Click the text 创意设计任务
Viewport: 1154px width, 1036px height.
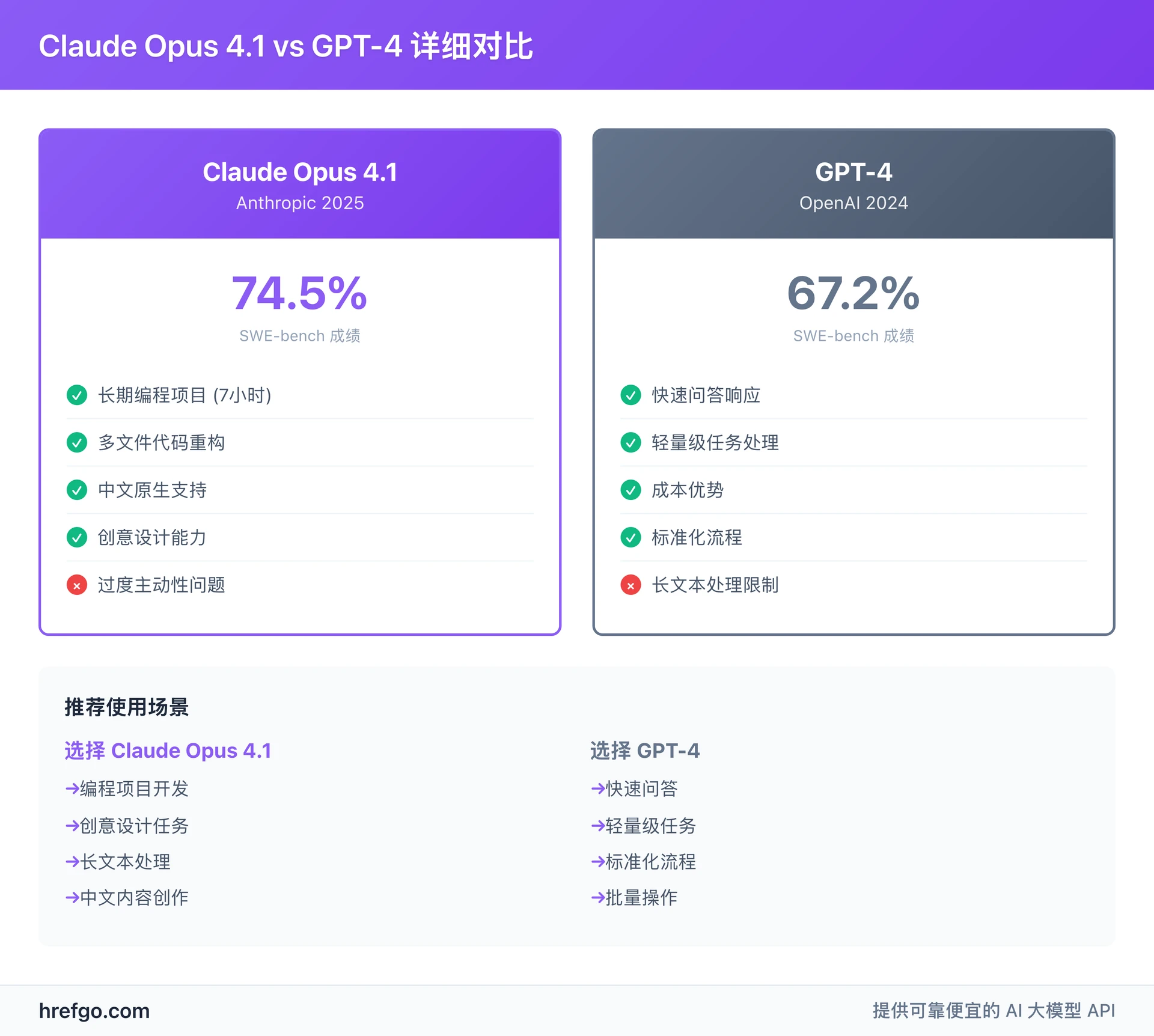coord(135,826)
